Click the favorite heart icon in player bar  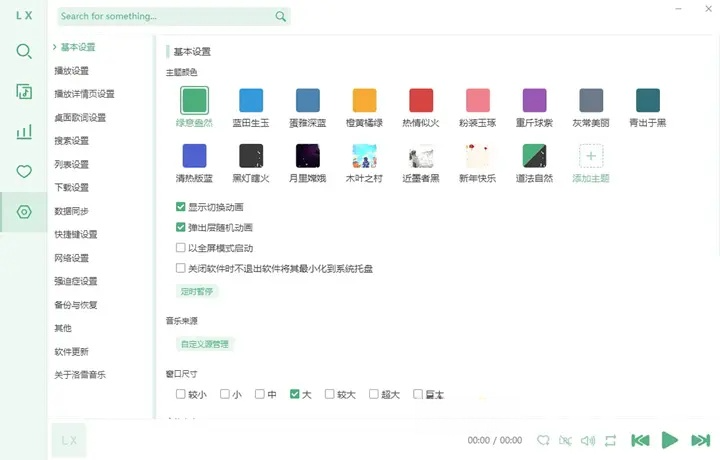pyautogui.click(x=543, y=441)
